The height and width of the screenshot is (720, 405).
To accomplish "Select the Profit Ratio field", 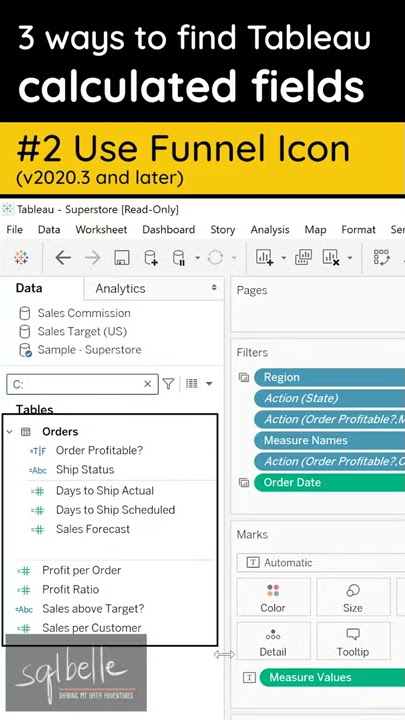I will (x=70, y=590).
